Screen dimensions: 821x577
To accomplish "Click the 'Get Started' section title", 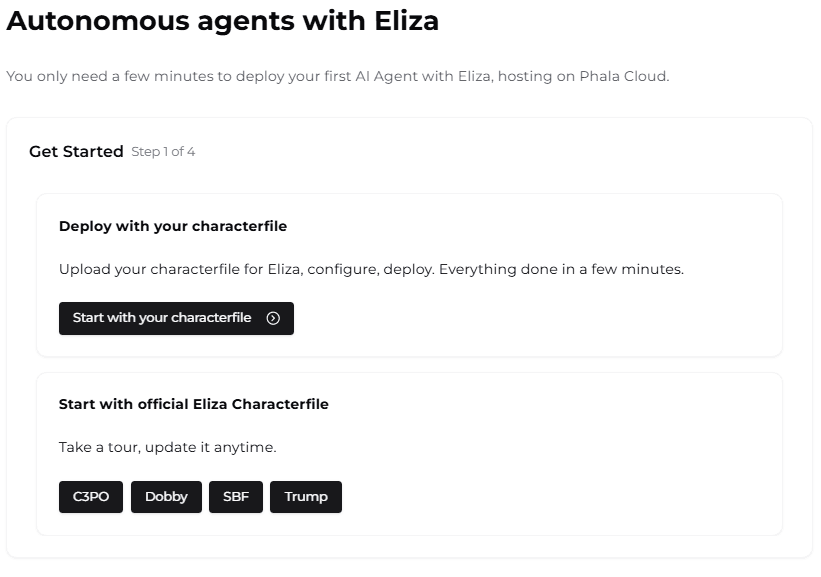I will point(76,152).
